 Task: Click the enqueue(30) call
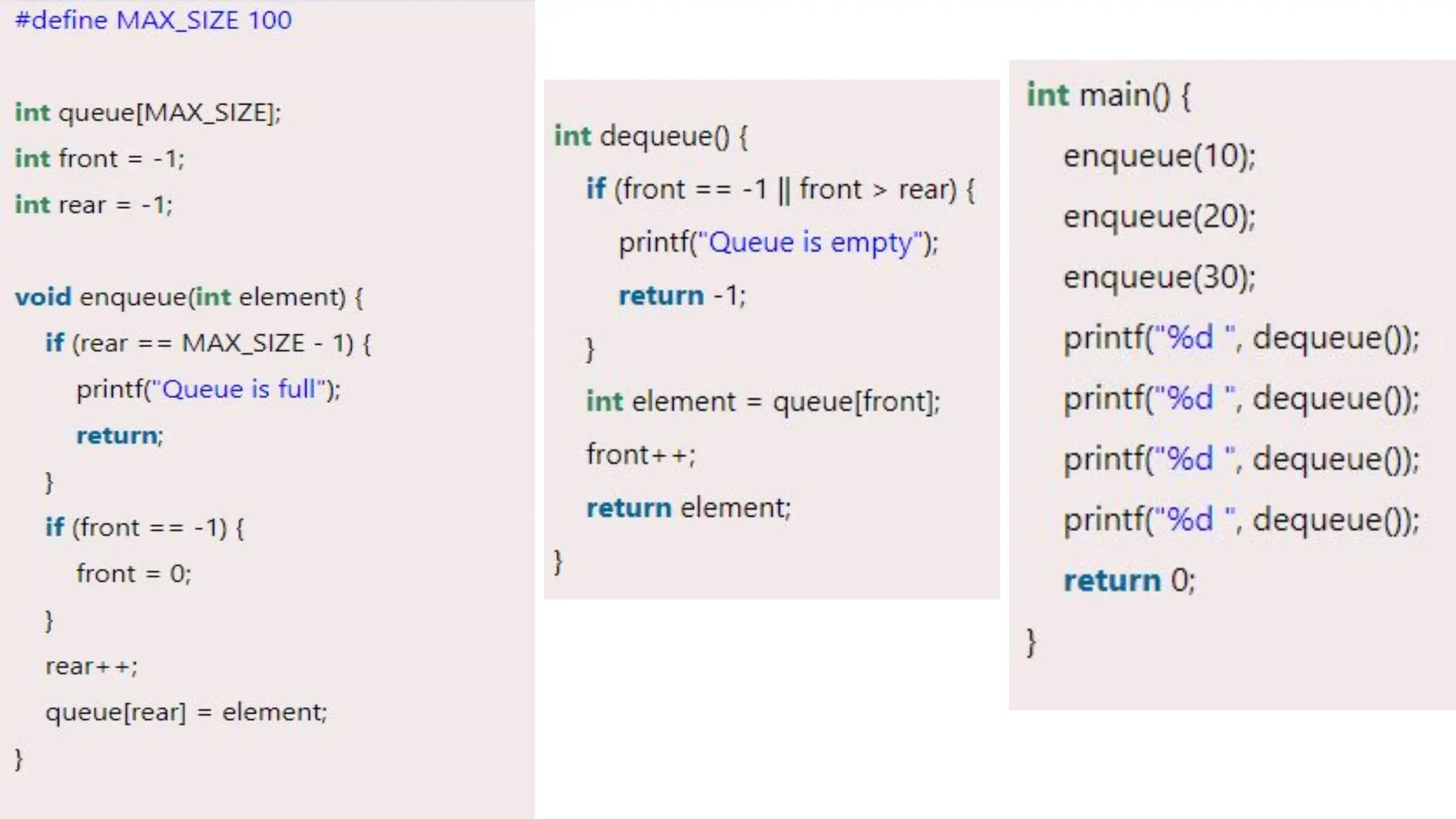[x=1160, y=277]
